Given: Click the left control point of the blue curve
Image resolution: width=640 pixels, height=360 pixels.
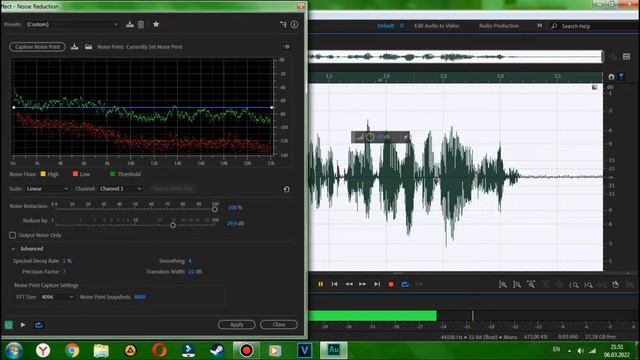Looking at the screenshot, I should [x=14, y=108].
